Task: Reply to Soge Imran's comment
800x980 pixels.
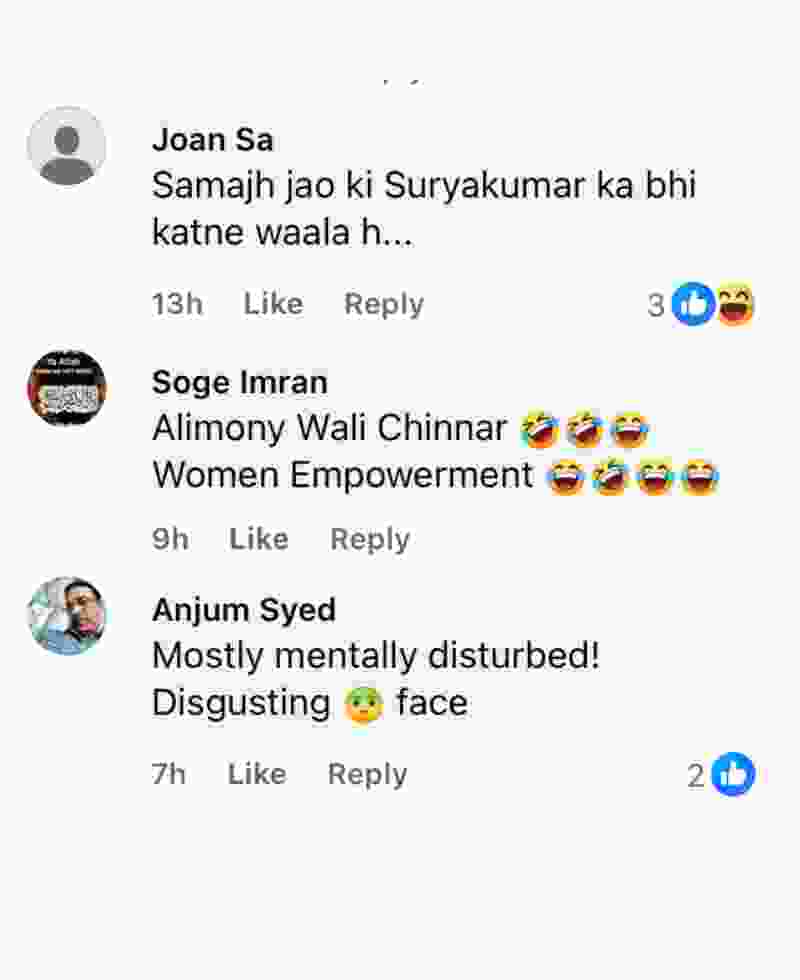Action: click(370, 539)
